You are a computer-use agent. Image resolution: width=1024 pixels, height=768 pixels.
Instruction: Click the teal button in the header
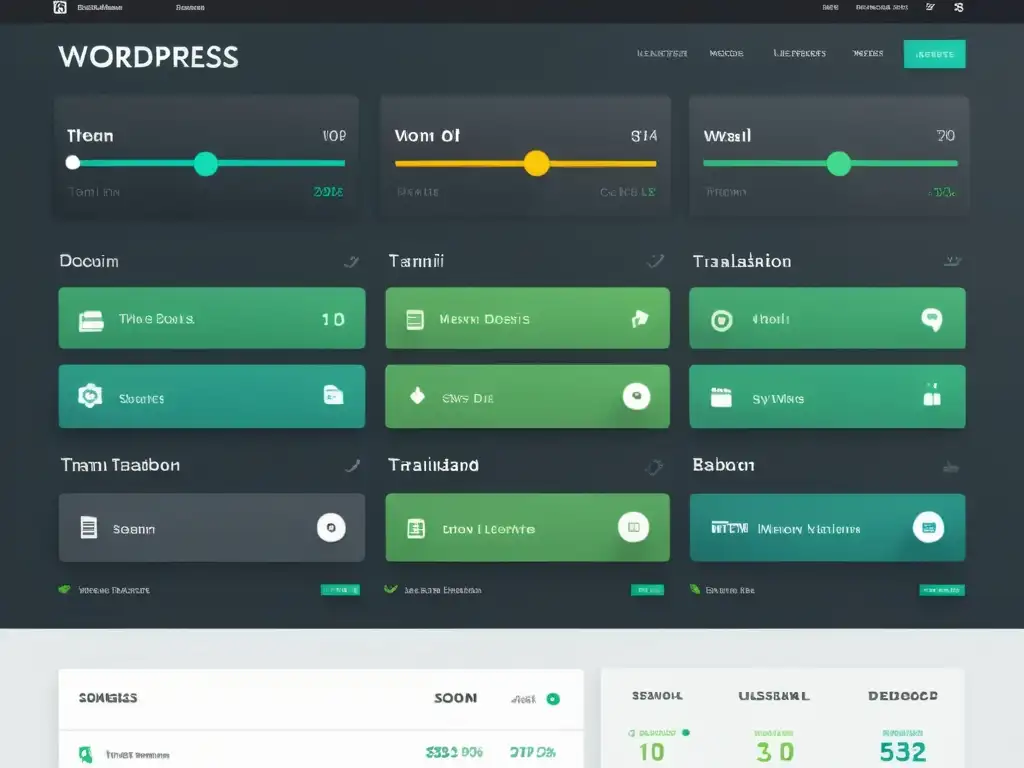tap(935, 54)
